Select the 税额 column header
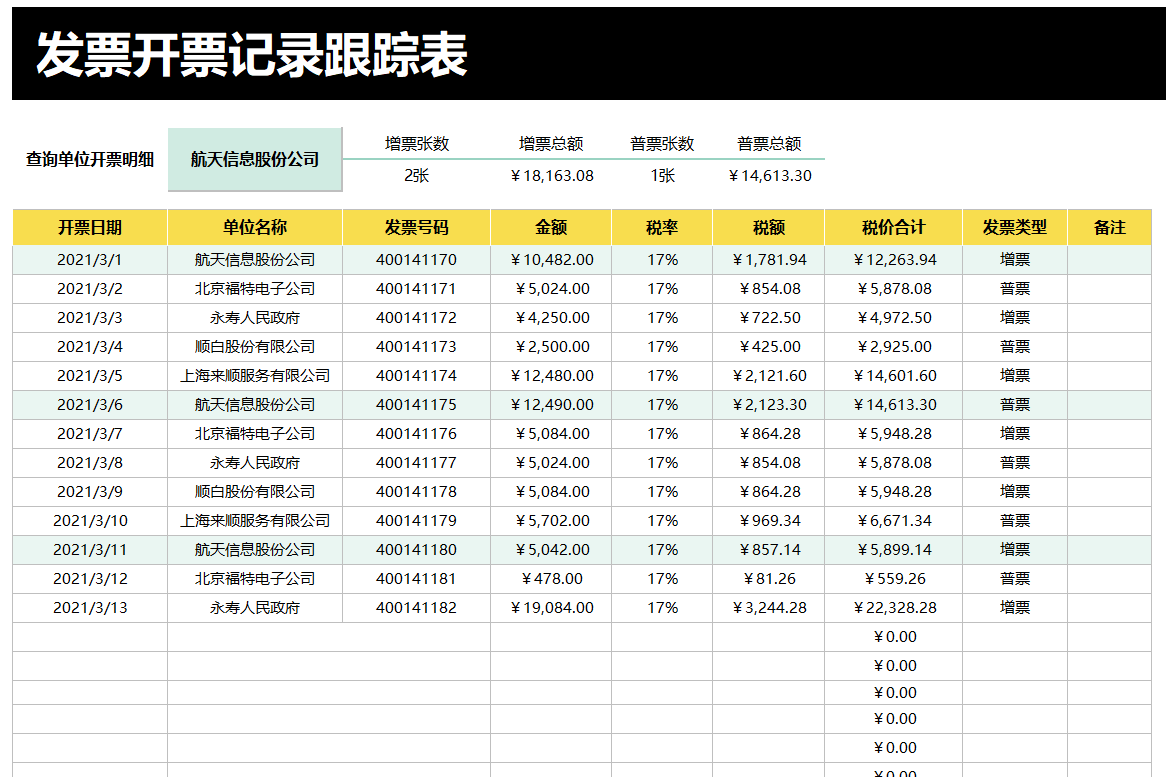Screen dimensions: 1166x777 tap(766, 227)
